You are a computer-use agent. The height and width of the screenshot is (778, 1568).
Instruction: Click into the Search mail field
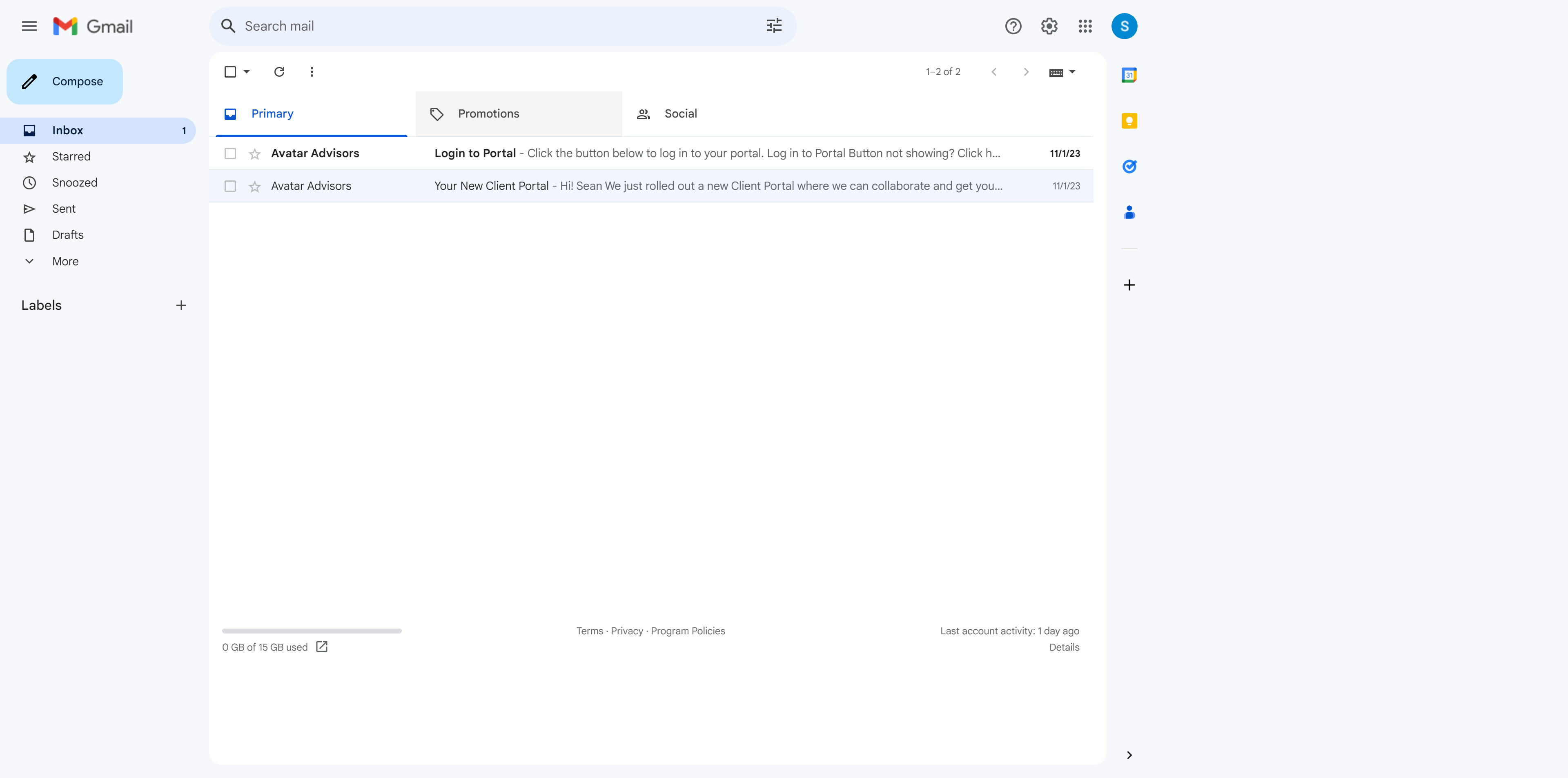(x=487, y=26)
